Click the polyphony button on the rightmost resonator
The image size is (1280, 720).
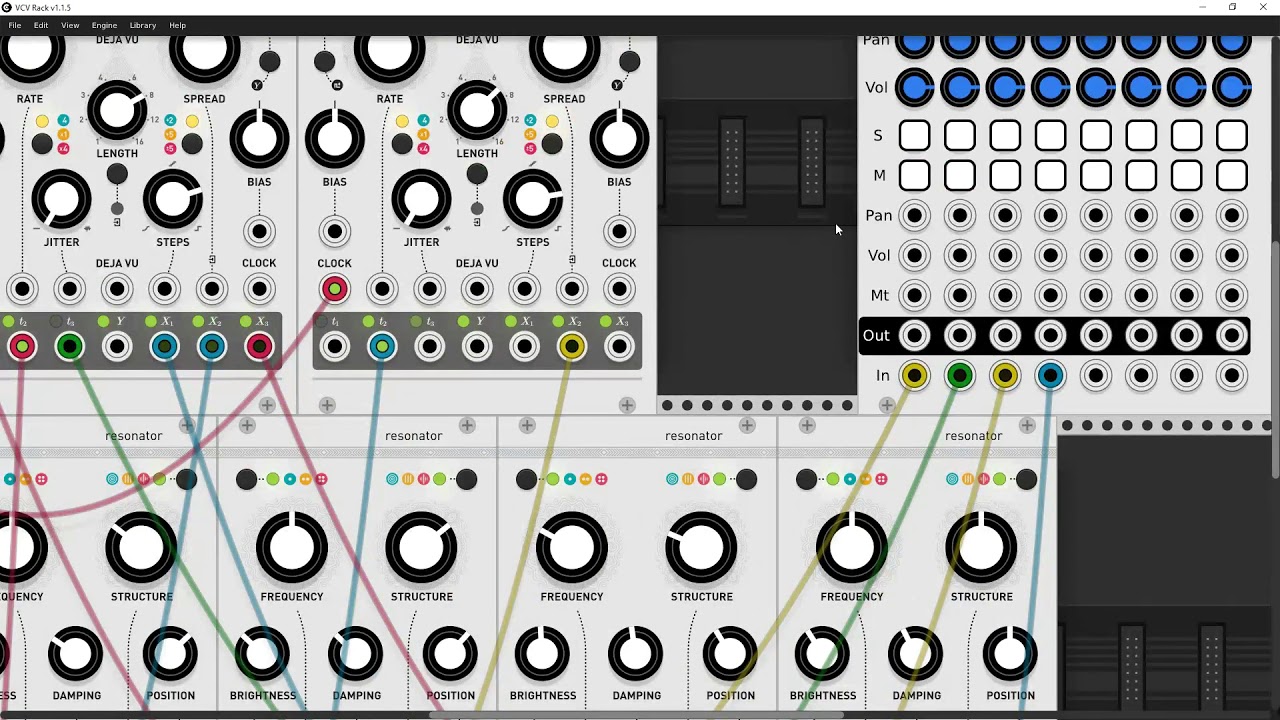pyautogui.click(x=806, y=479)
